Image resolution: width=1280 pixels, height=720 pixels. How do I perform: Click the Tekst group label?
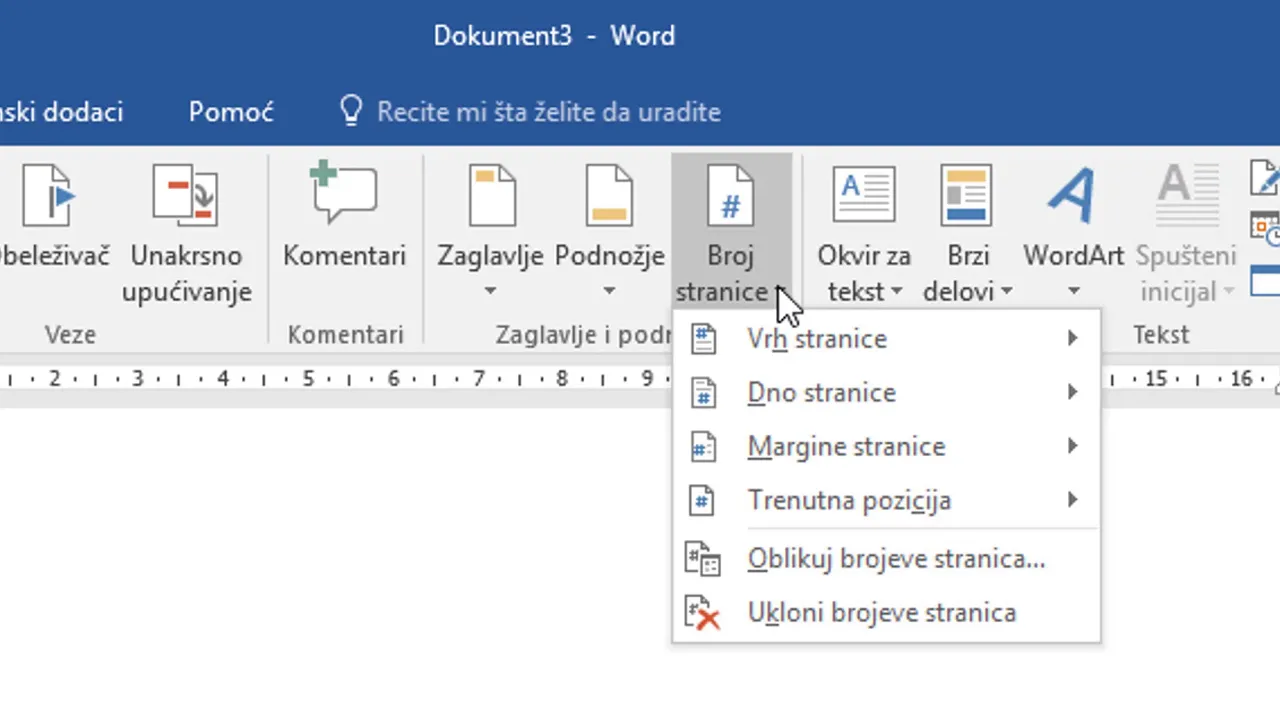pos(1160,335)
